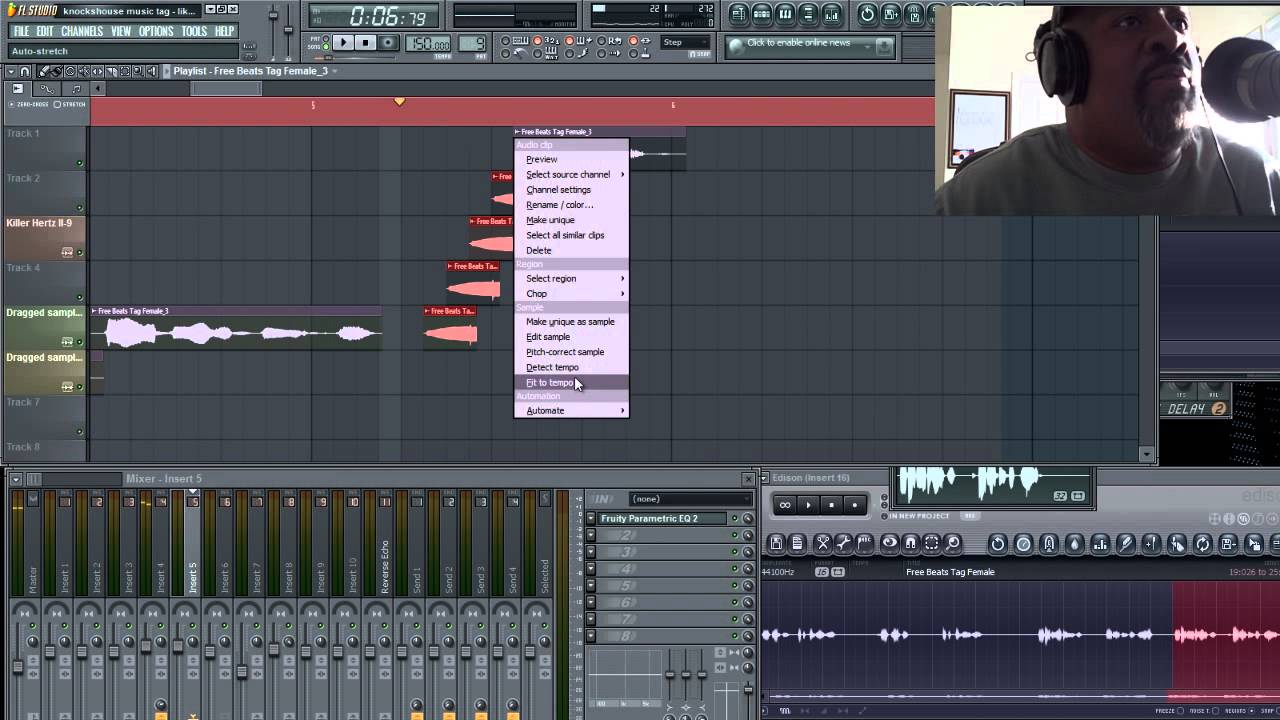Open the OPTIONS menu
The width and height of the screenshot is (1280, 720).
pos(156,31)
